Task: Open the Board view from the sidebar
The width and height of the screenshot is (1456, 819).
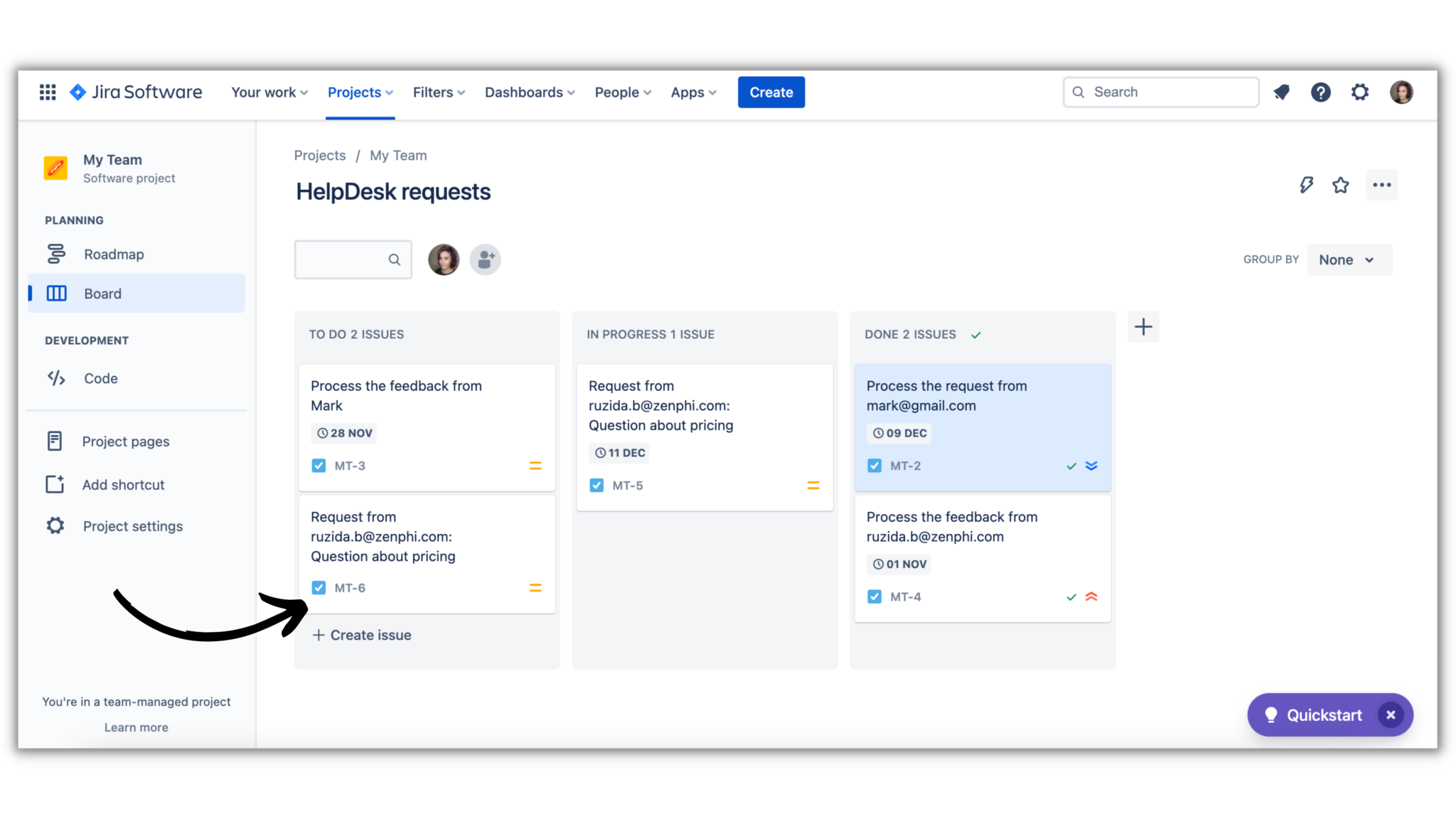Action: click(102, 293)
